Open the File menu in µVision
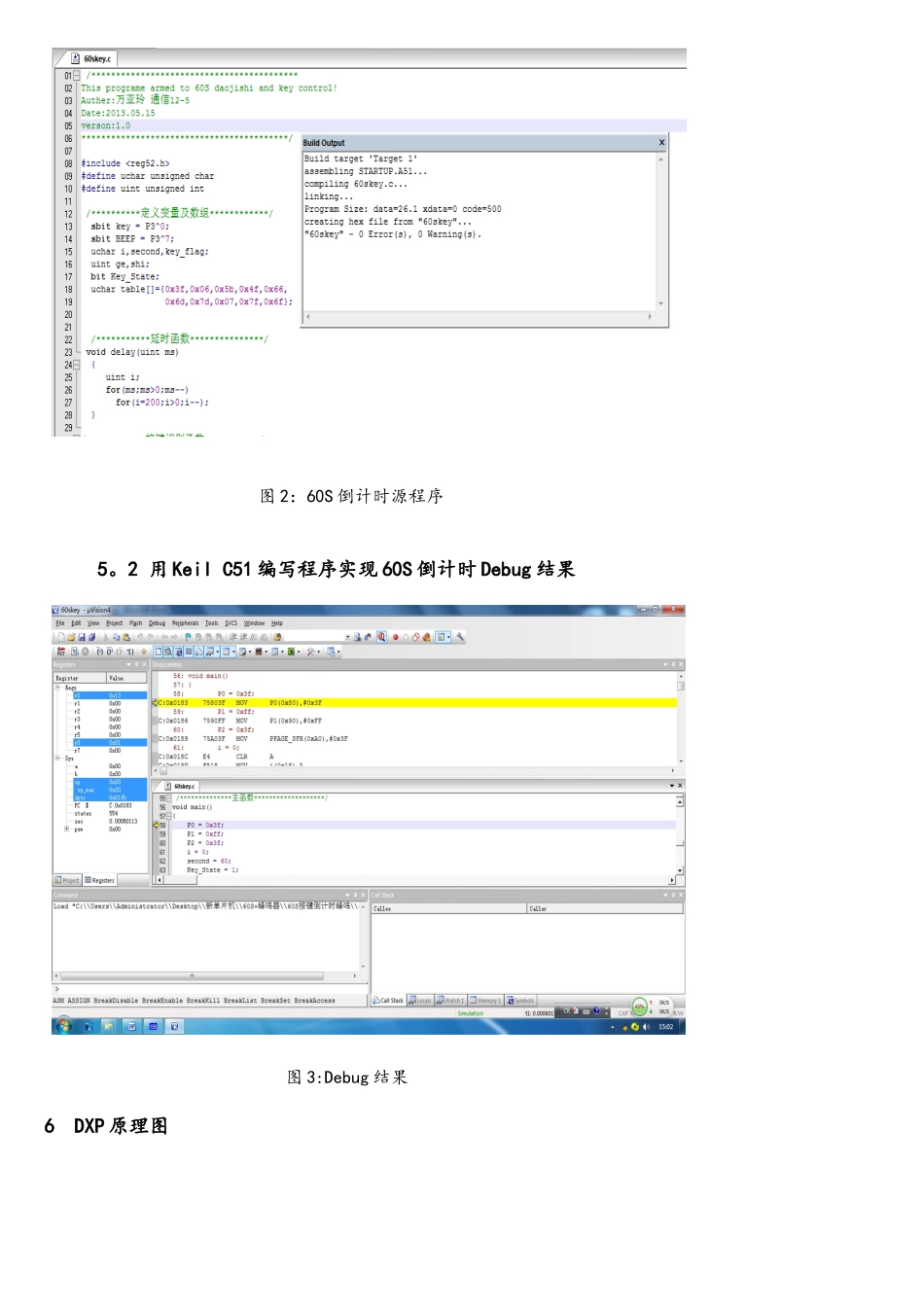Screen dimensions: 924x1307 (60, 623)
